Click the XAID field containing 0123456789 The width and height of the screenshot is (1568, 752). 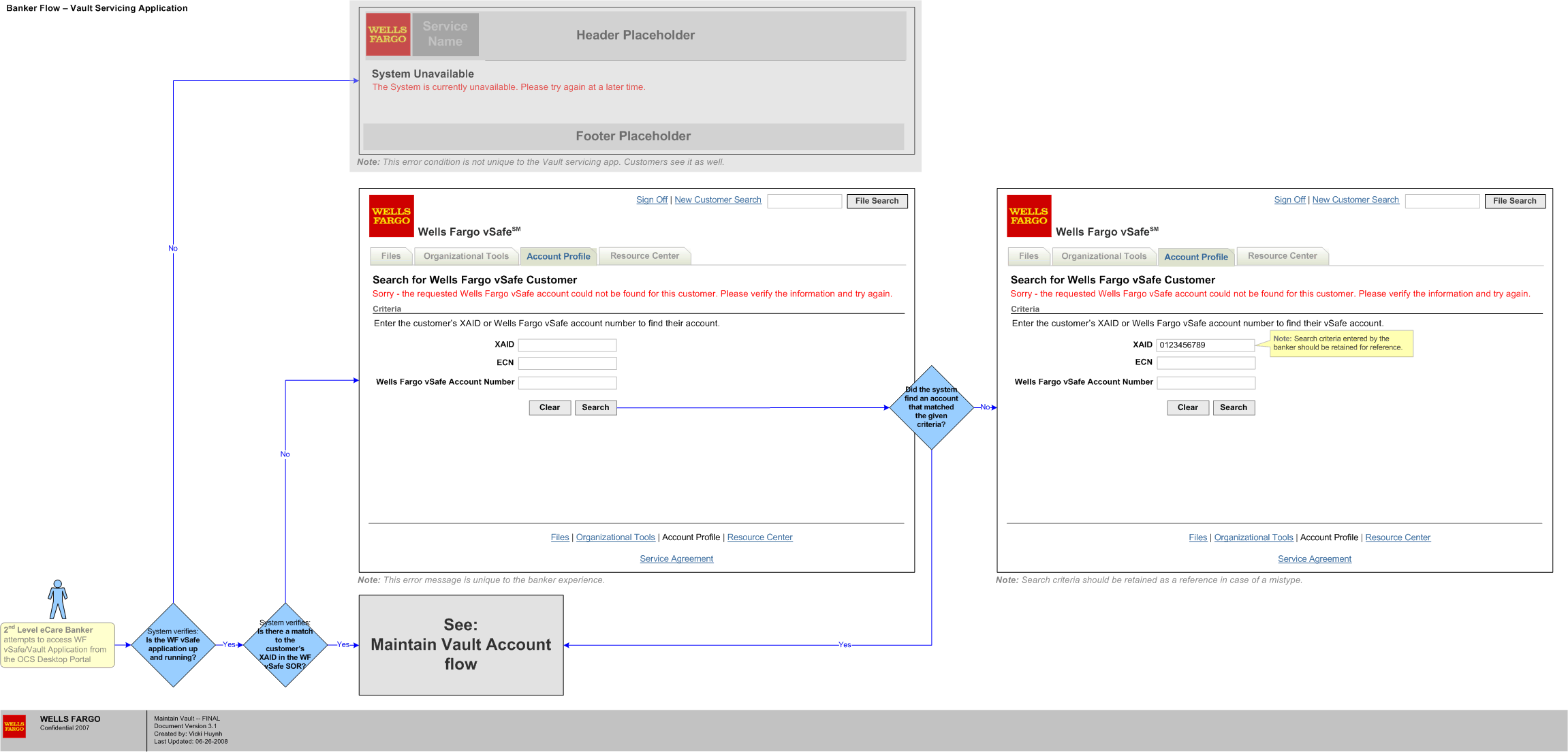click(x=1206, y=345)
